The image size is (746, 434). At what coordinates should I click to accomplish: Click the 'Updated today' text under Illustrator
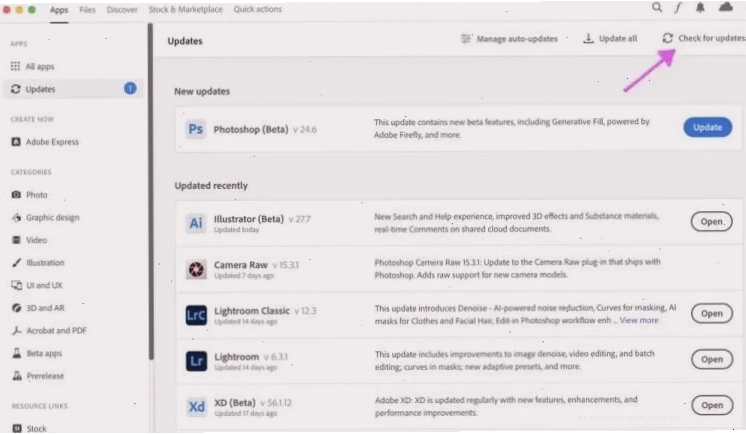click(236, 230)
